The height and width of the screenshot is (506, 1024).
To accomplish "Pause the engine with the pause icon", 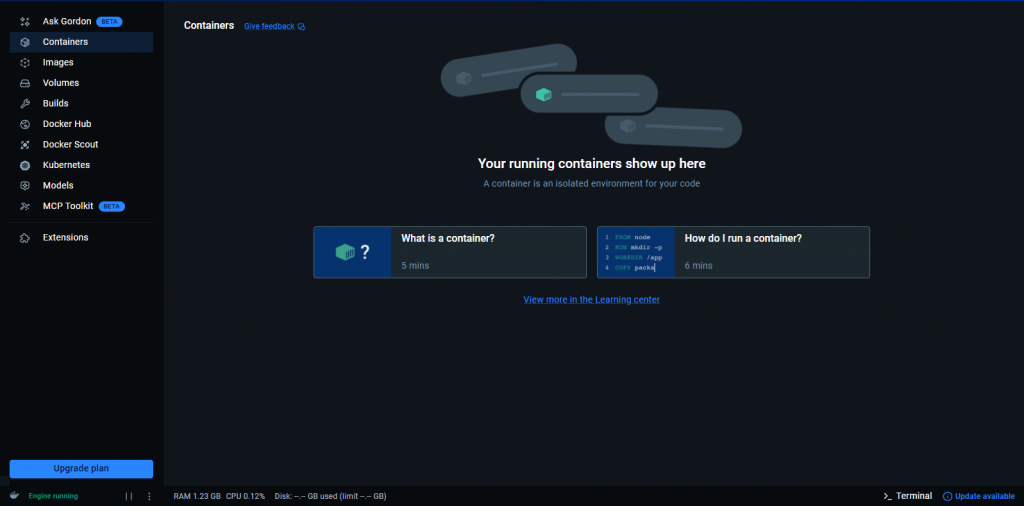I will click(x=129, y=496).
